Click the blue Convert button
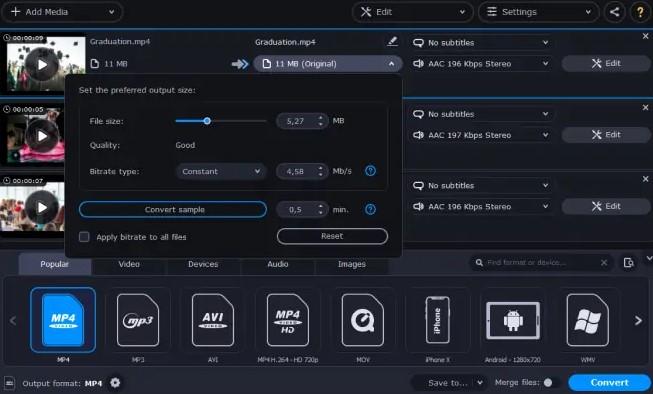Image resolution: width=653 pixels, height=394 pixels. (609, 382)
